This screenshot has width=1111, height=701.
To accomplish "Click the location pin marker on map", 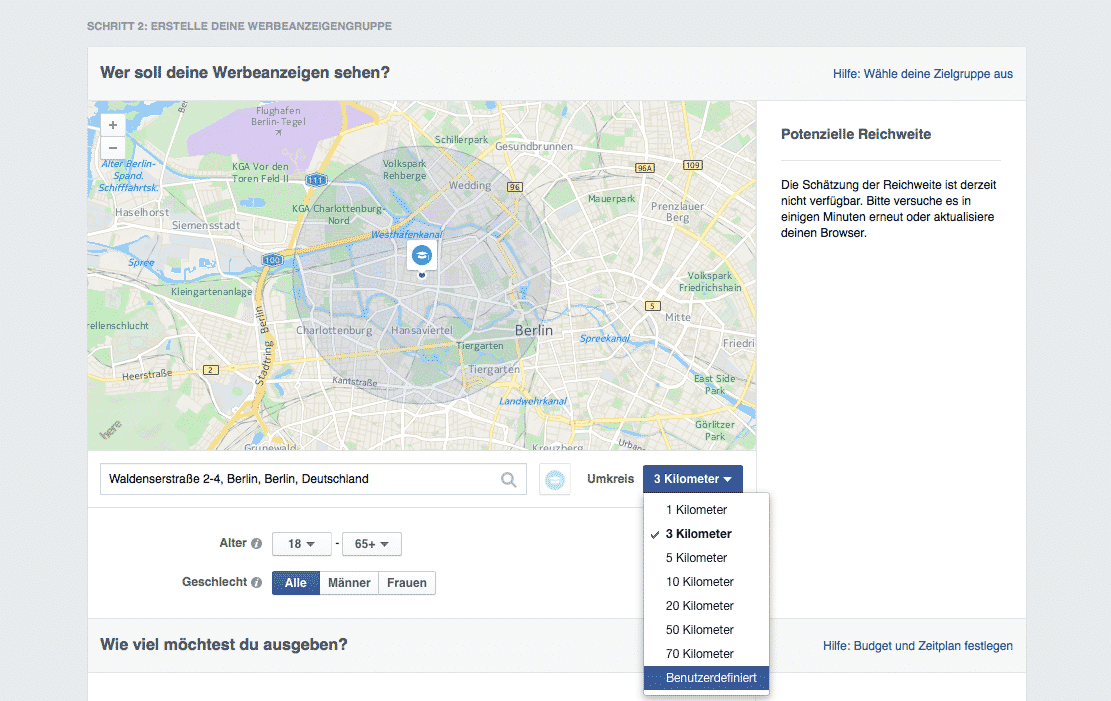I will pos(421,257).
